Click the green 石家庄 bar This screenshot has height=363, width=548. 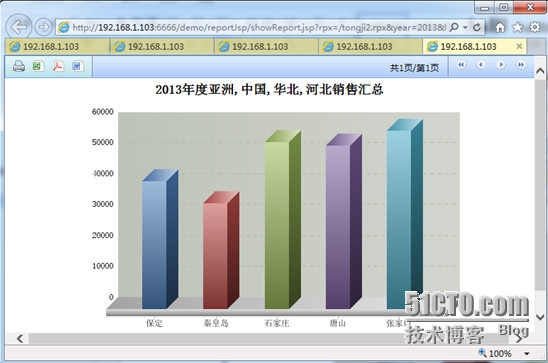(x=283, y=219)
